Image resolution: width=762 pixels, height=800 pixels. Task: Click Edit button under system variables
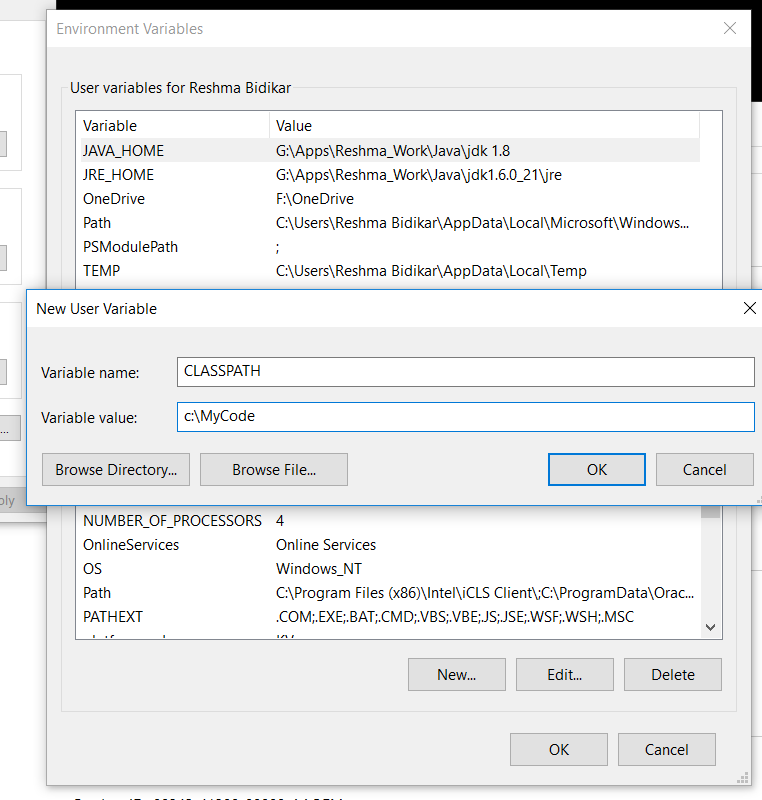click(564, 674)
